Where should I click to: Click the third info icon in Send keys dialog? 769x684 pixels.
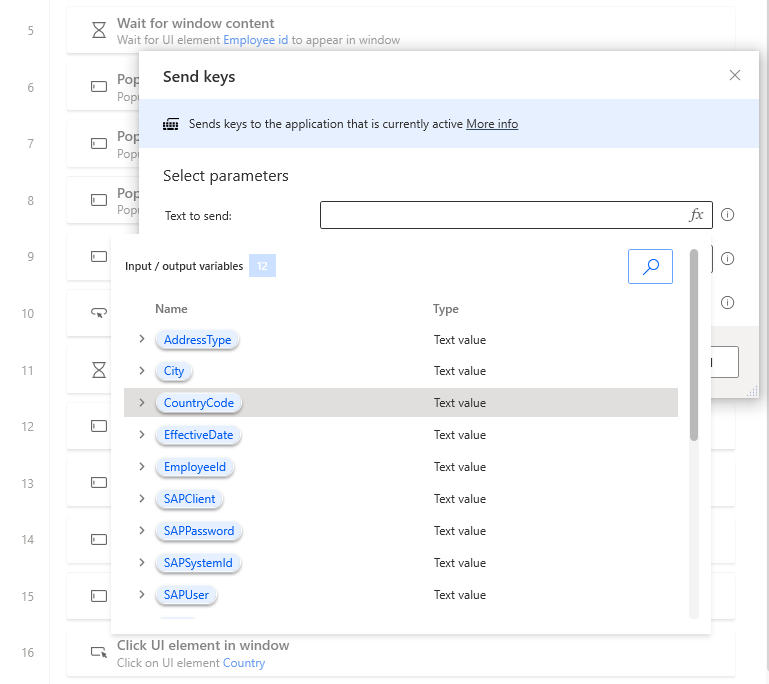[727, 303]
